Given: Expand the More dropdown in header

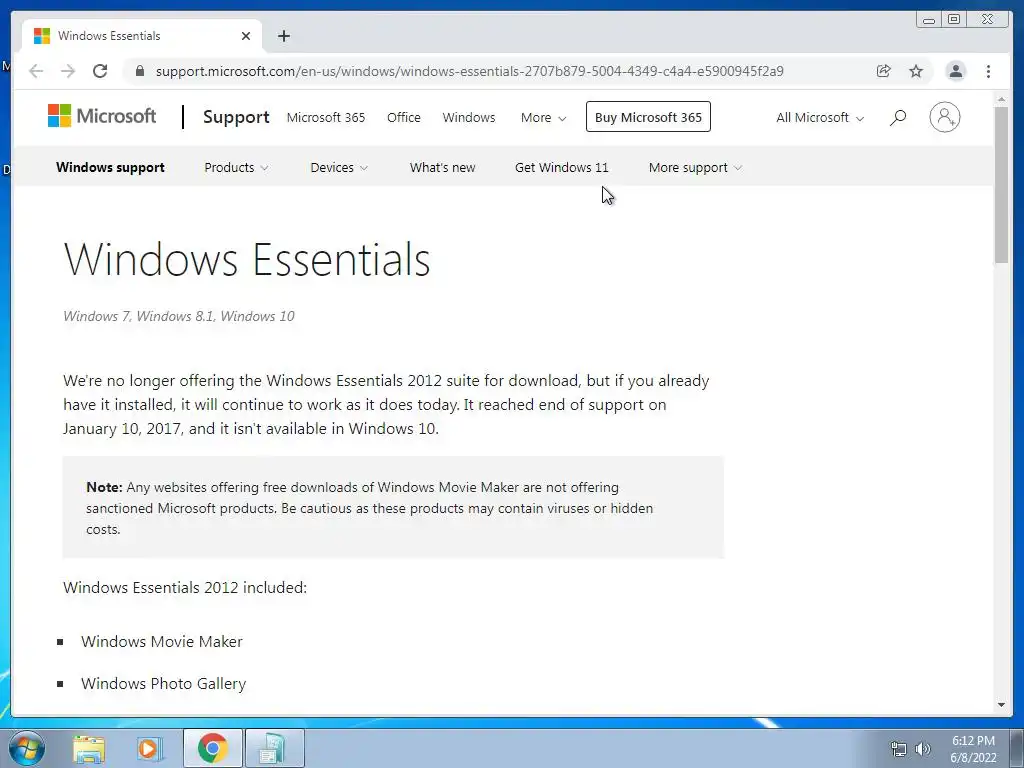Looking at the screenshot, I should (543, 118).
